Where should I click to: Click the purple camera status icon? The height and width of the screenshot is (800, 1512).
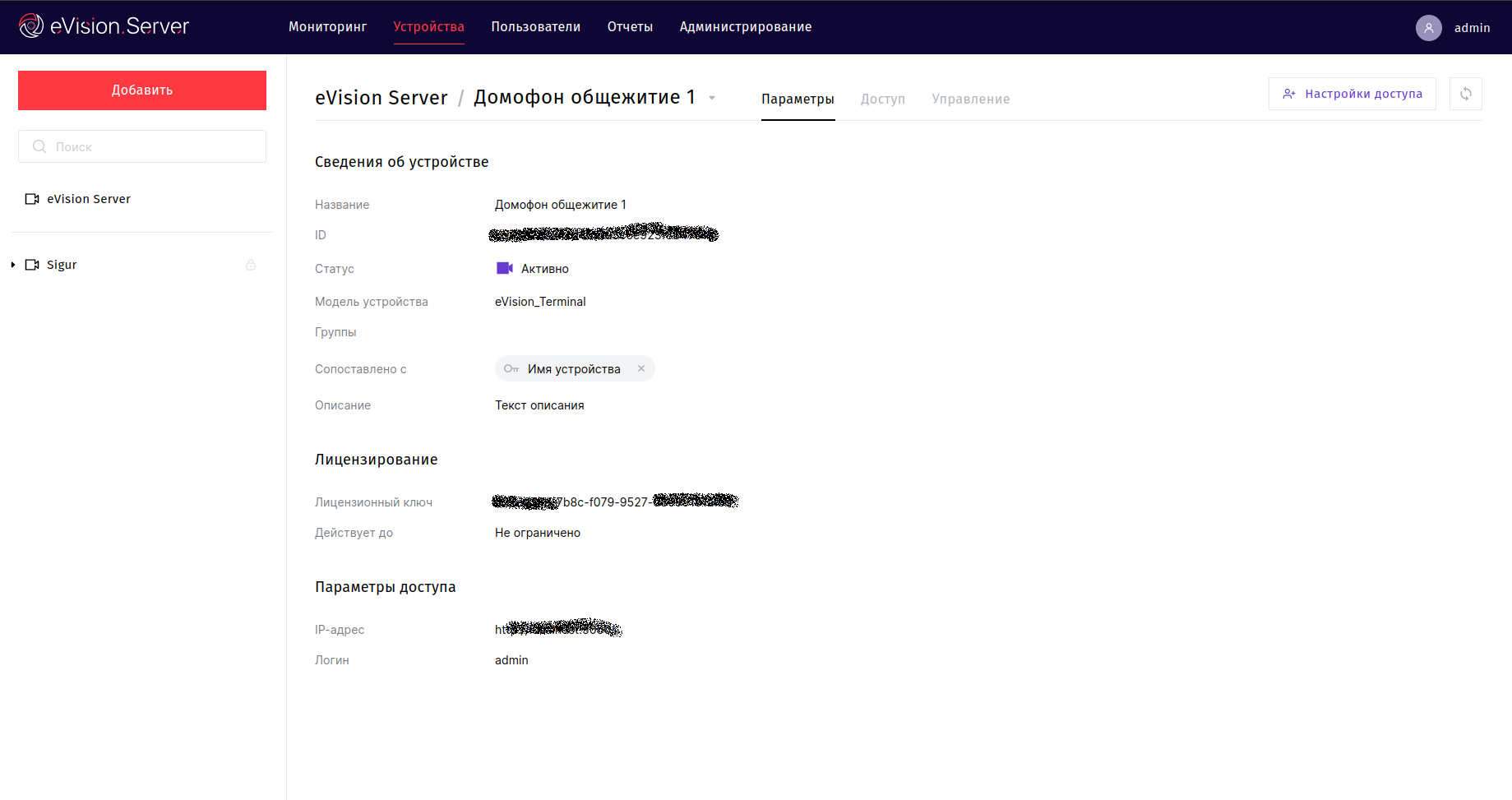tap(505, 268)
